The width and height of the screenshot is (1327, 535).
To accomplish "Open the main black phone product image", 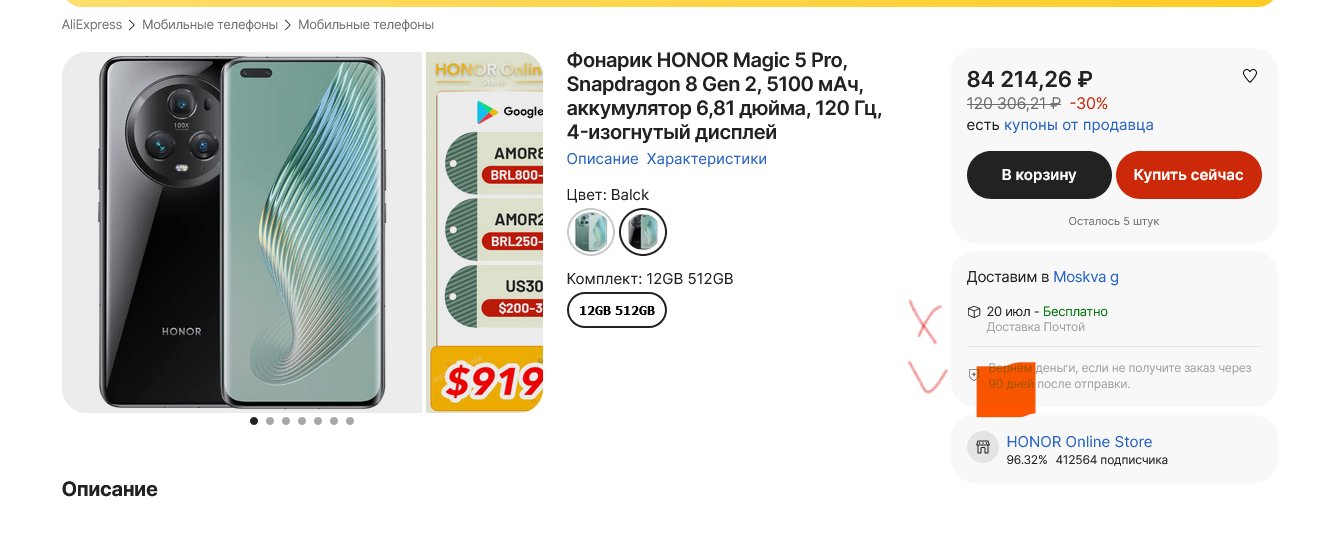I will pyautogui.click(x=242, y=232).
